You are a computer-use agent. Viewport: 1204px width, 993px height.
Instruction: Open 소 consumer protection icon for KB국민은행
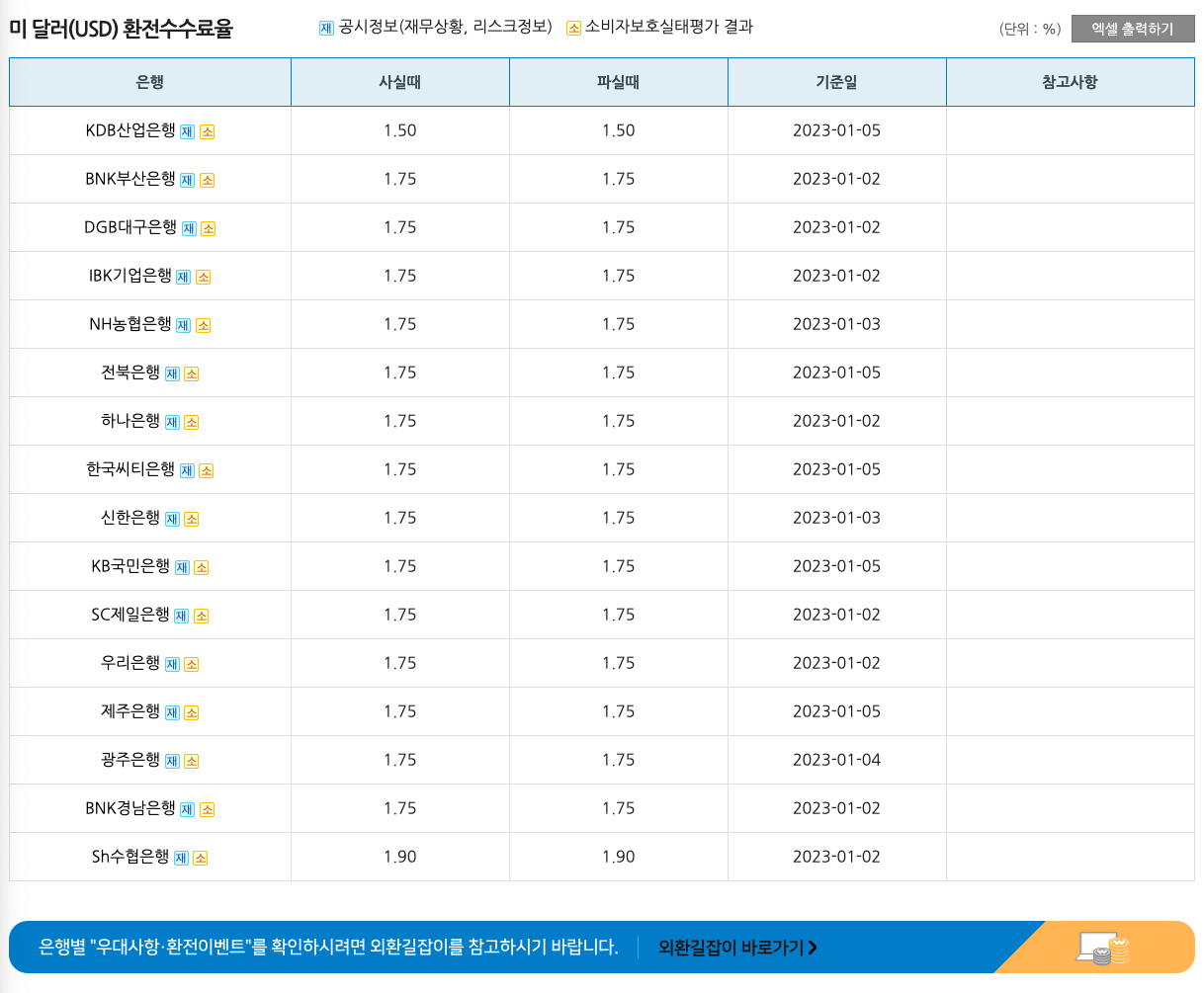coord(201,567)
